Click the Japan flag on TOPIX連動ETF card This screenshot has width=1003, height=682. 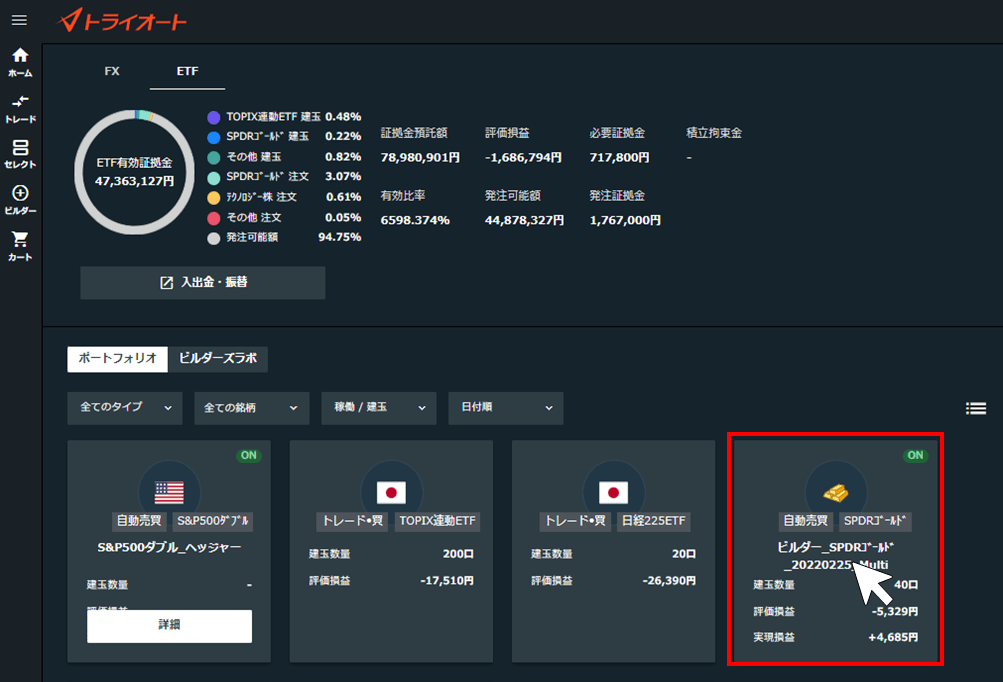coord(391,492)
